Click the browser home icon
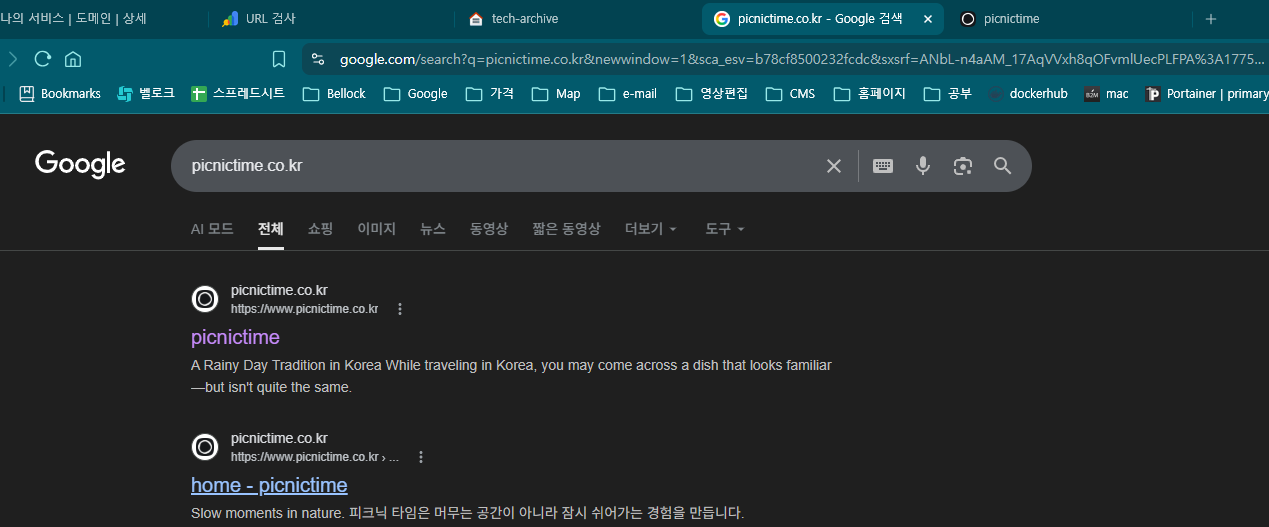 73,59
